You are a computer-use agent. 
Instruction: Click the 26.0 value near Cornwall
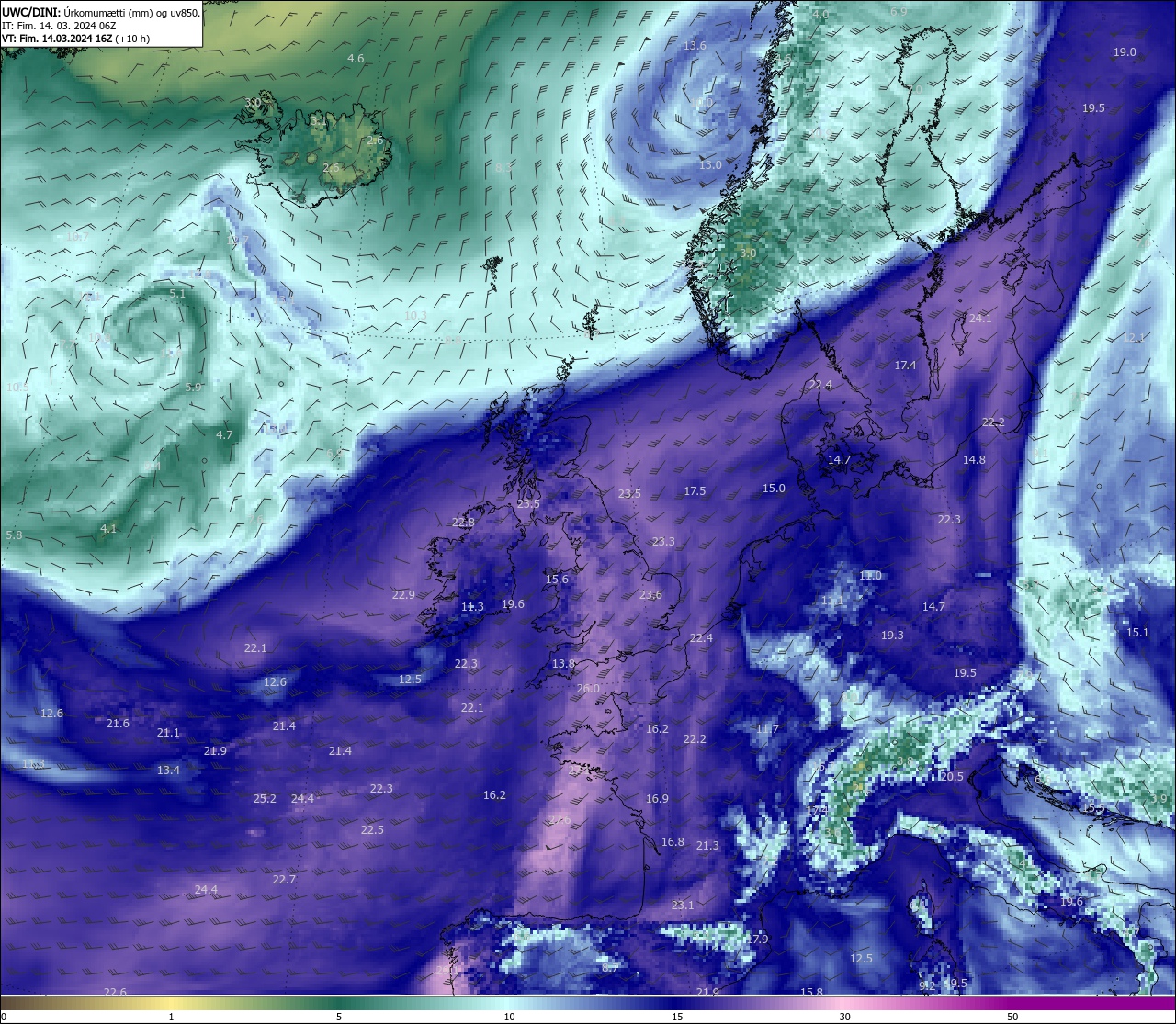tap(588, 688)
